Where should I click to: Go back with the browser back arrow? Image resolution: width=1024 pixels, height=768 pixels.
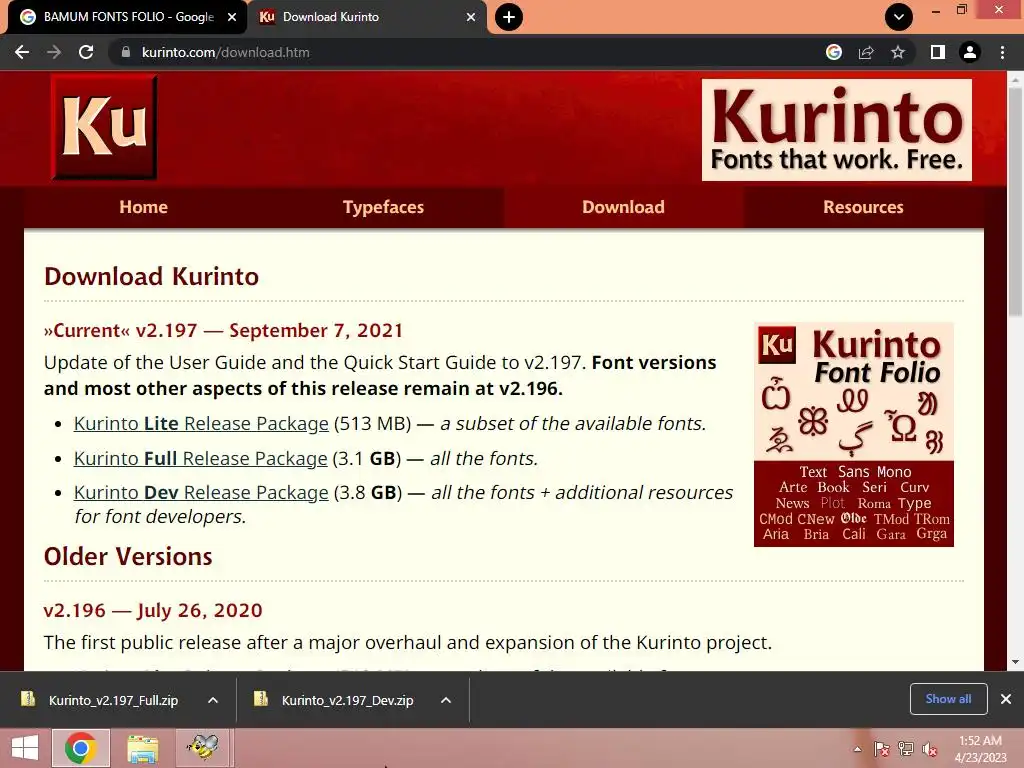(22, 52)
